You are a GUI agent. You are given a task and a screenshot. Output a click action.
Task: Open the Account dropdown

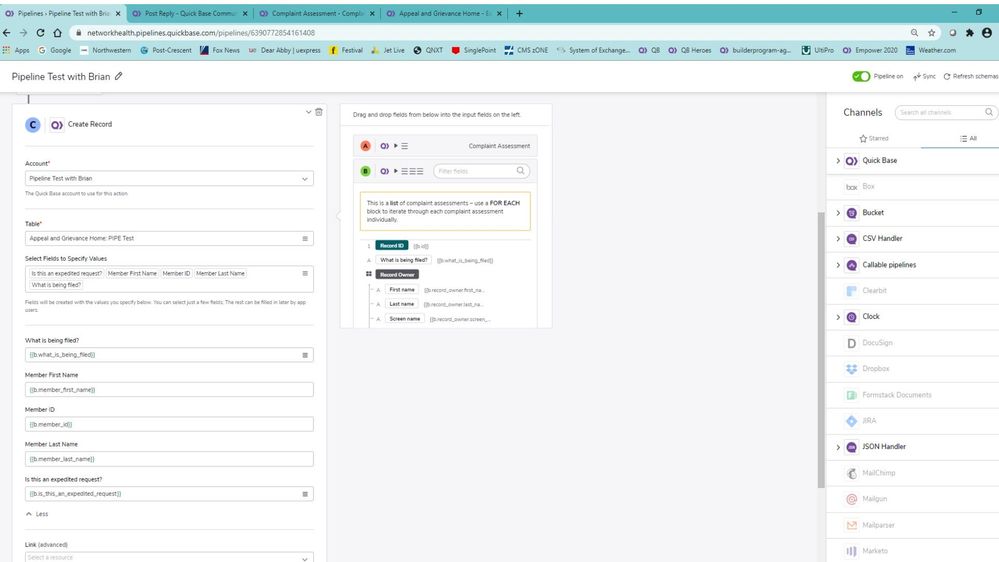tap(169, 178)
